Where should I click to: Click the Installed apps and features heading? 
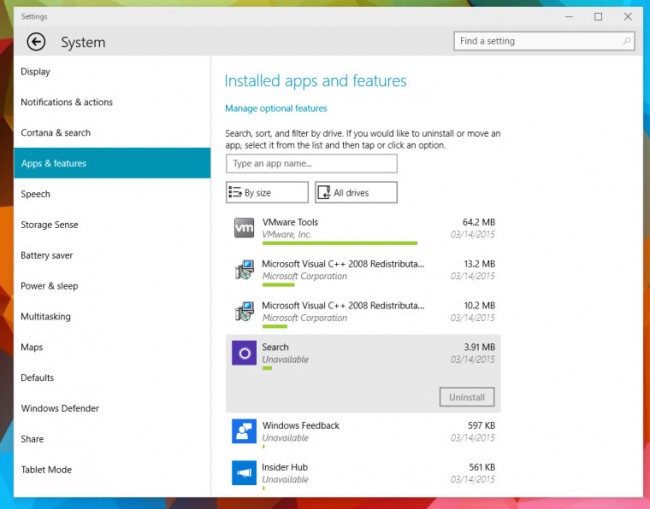(315, 81)
